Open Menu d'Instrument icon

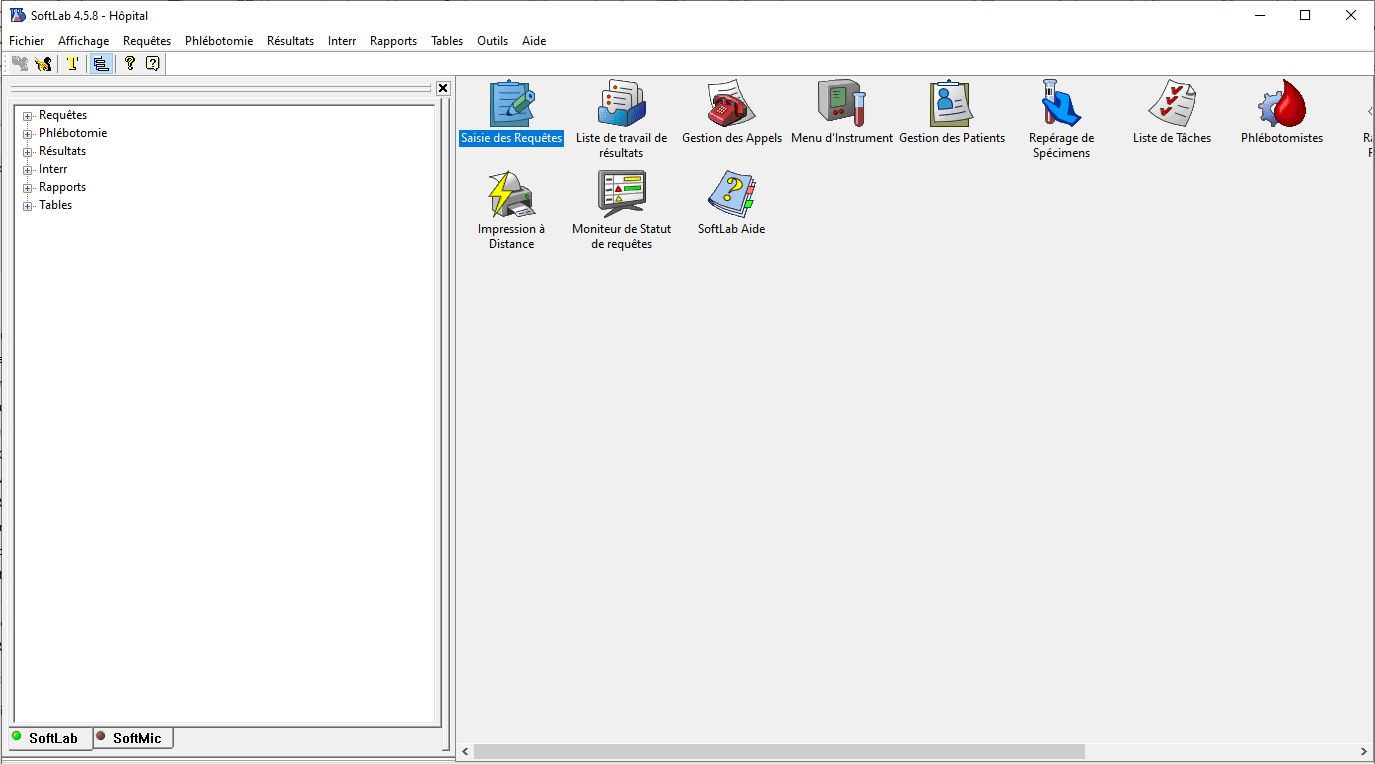pos(841,103)
